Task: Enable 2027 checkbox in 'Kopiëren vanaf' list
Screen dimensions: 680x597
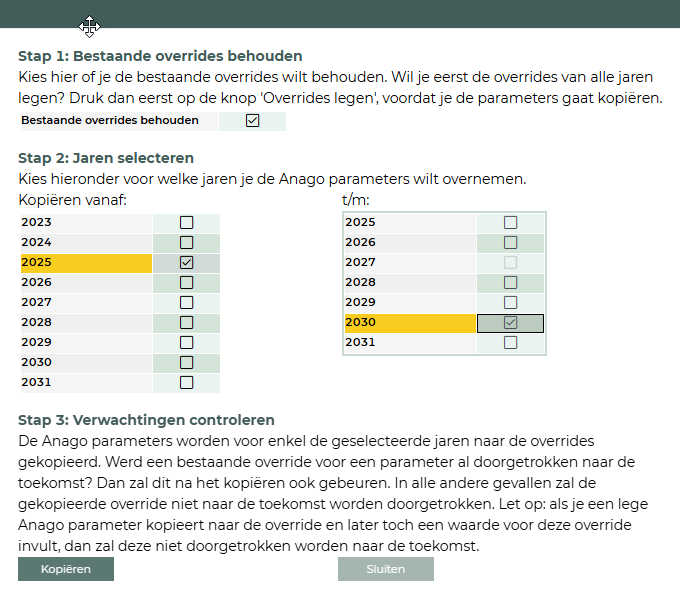Action: pyautogui.click(x=186, y=302)
